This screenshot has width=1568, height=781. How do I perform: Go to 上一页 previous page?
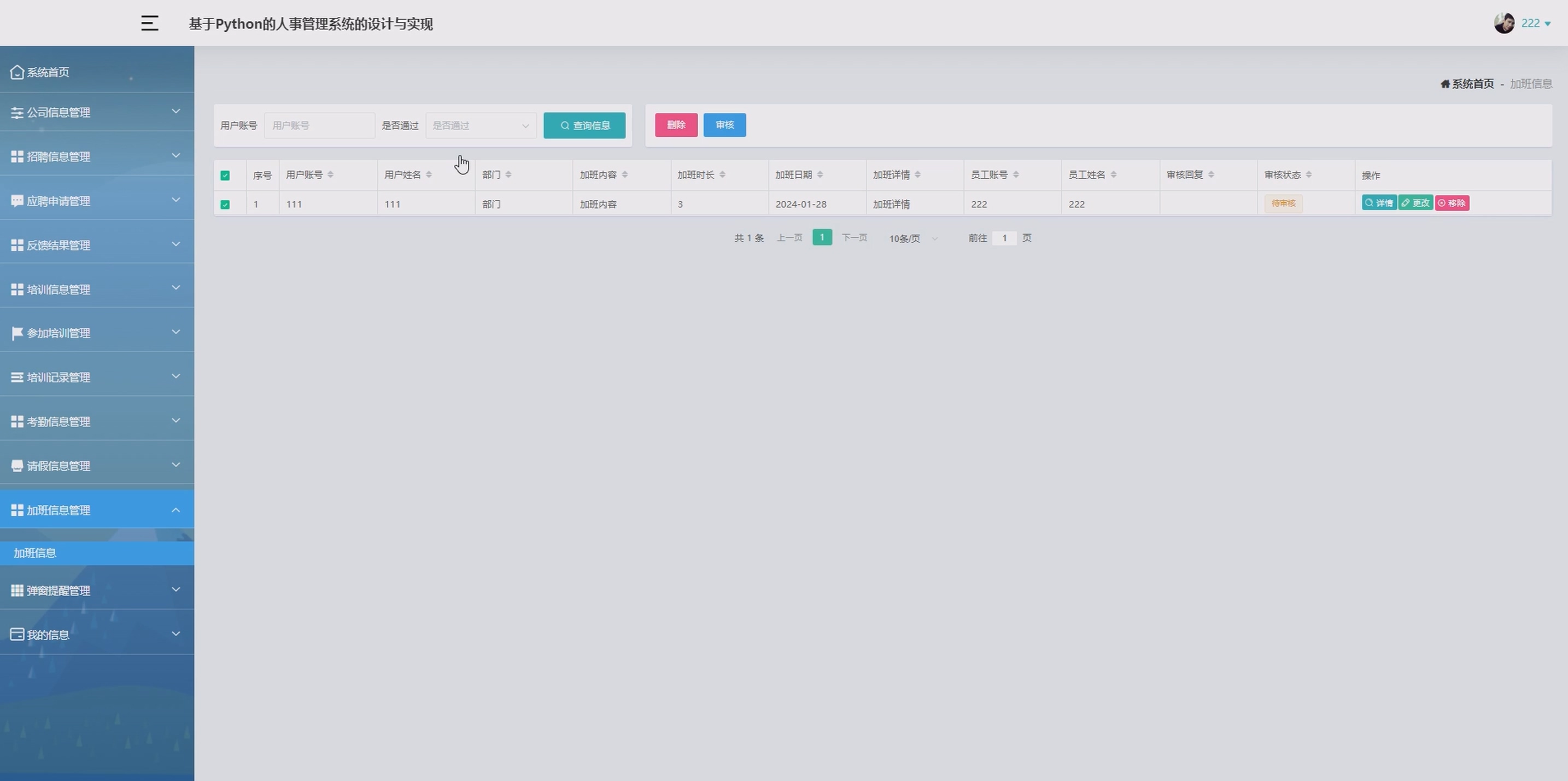(x=789, y=237)
